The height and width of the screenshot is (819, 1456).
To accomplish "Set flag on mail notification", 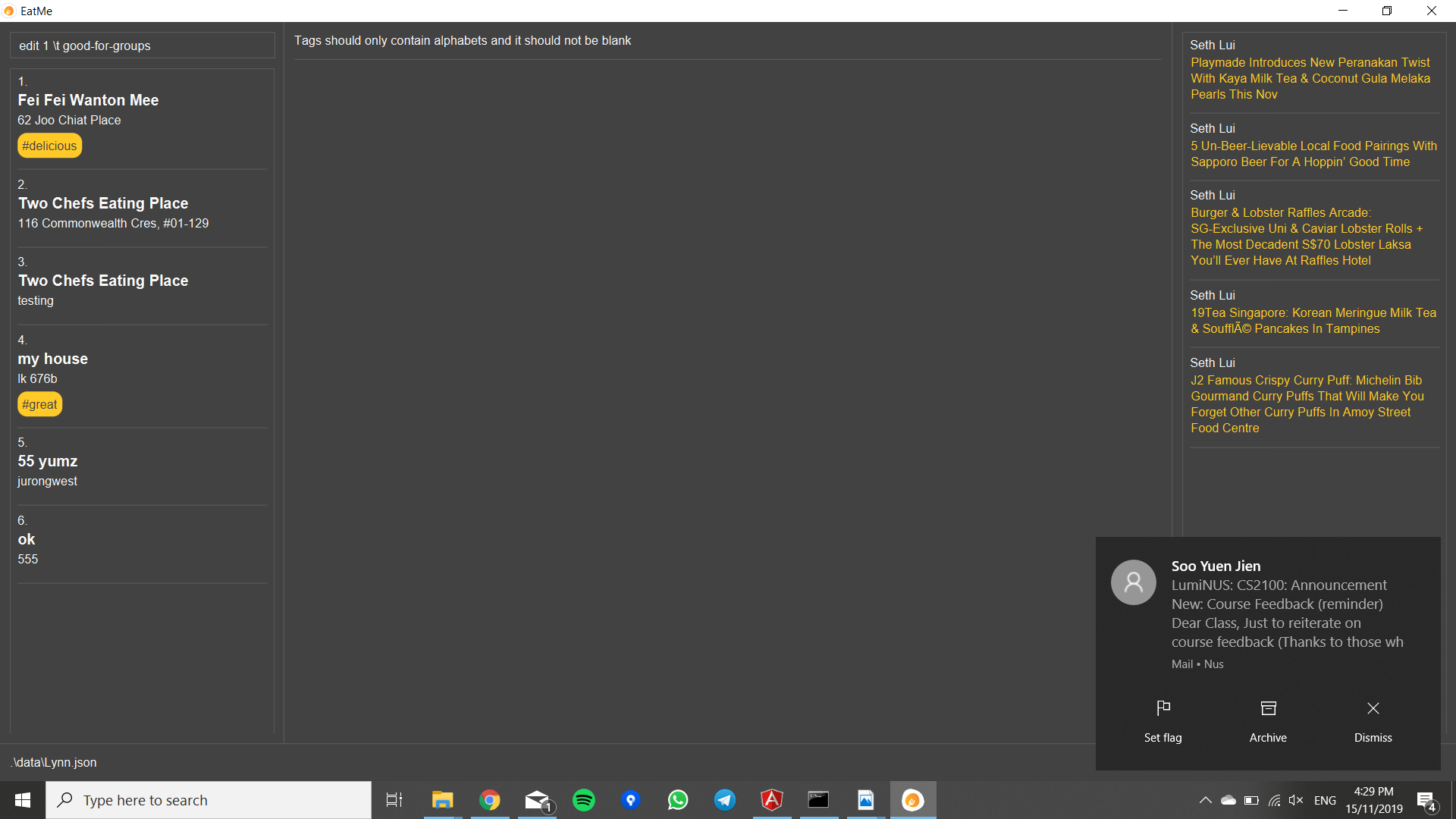I will pyautogui.click(x=1163, y=721).
